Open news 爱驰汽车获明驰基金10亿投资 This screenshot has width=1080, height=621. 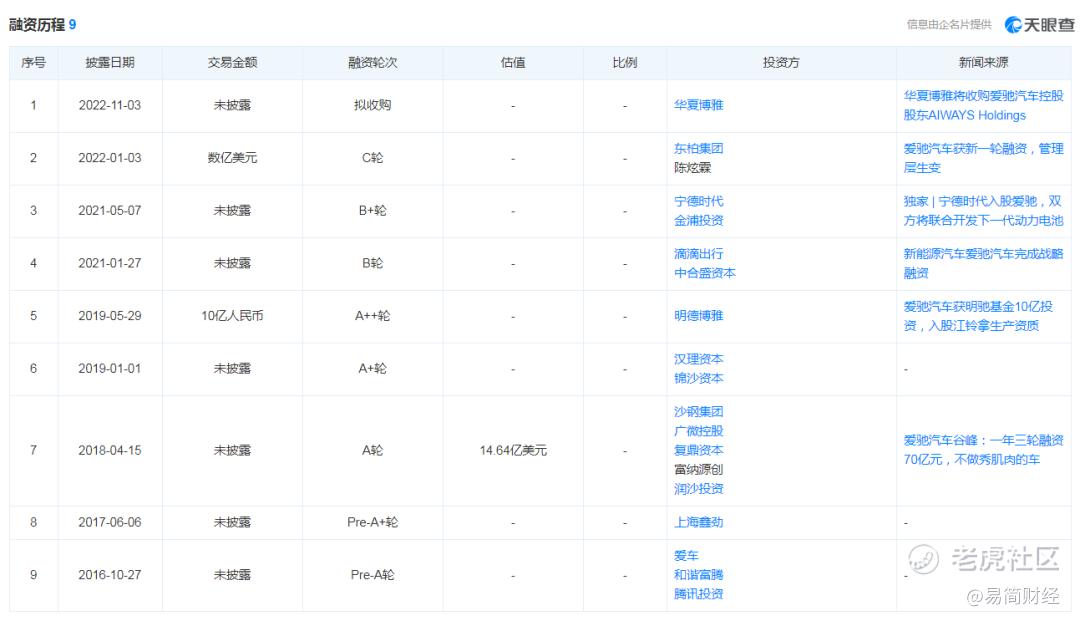coord(978,316)
